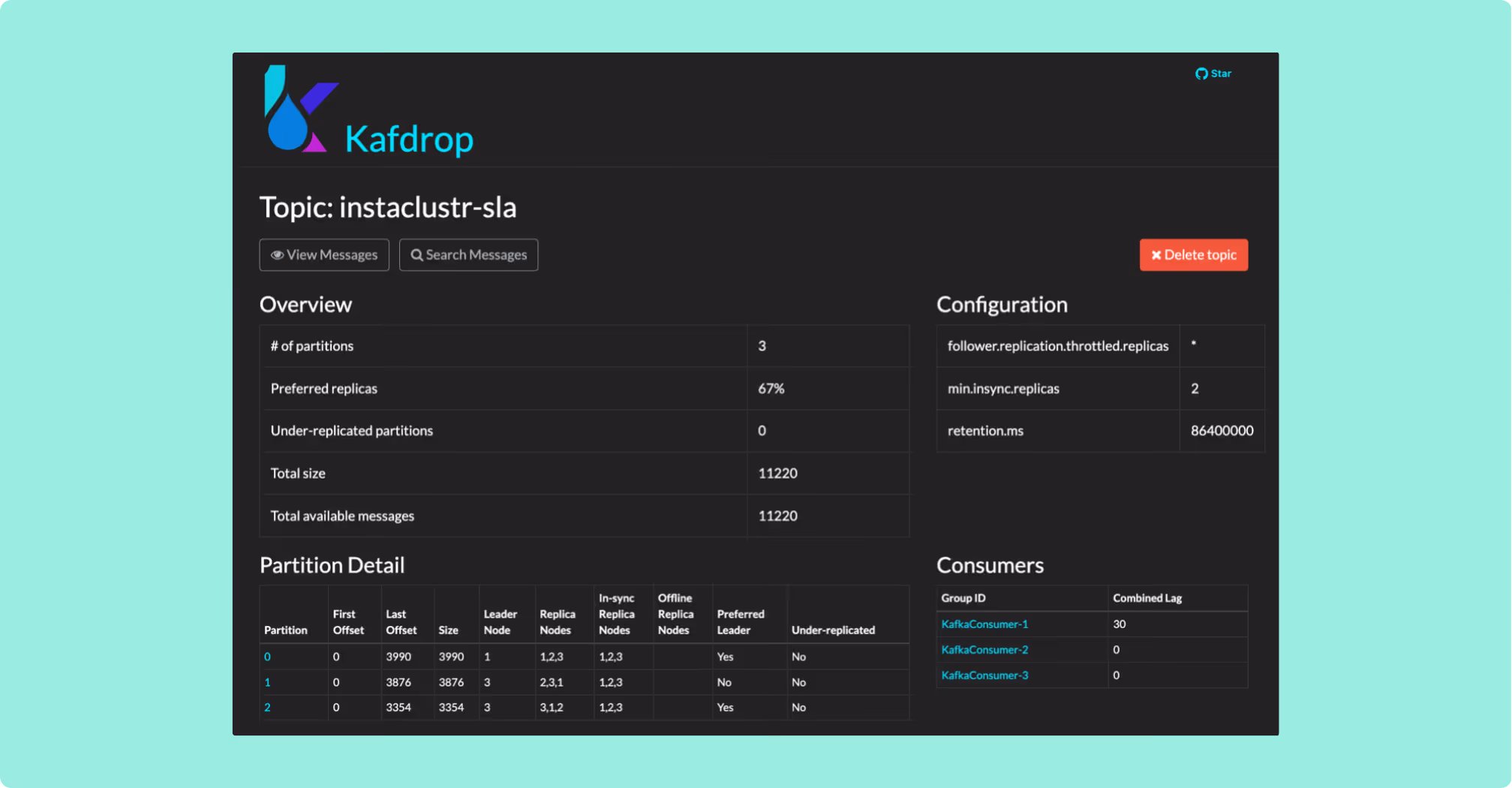Click the Last Offset value 3876
The height and width of the screenshot is (788, 1512).
pos(398,682)
